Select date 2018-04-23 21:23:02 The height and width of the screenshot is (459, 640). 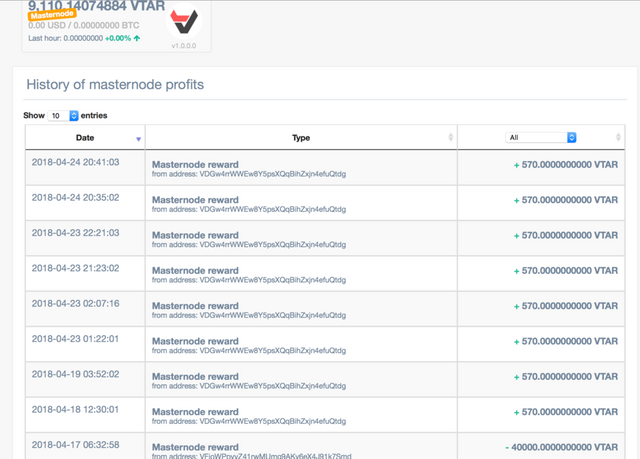tap(76, 268)
